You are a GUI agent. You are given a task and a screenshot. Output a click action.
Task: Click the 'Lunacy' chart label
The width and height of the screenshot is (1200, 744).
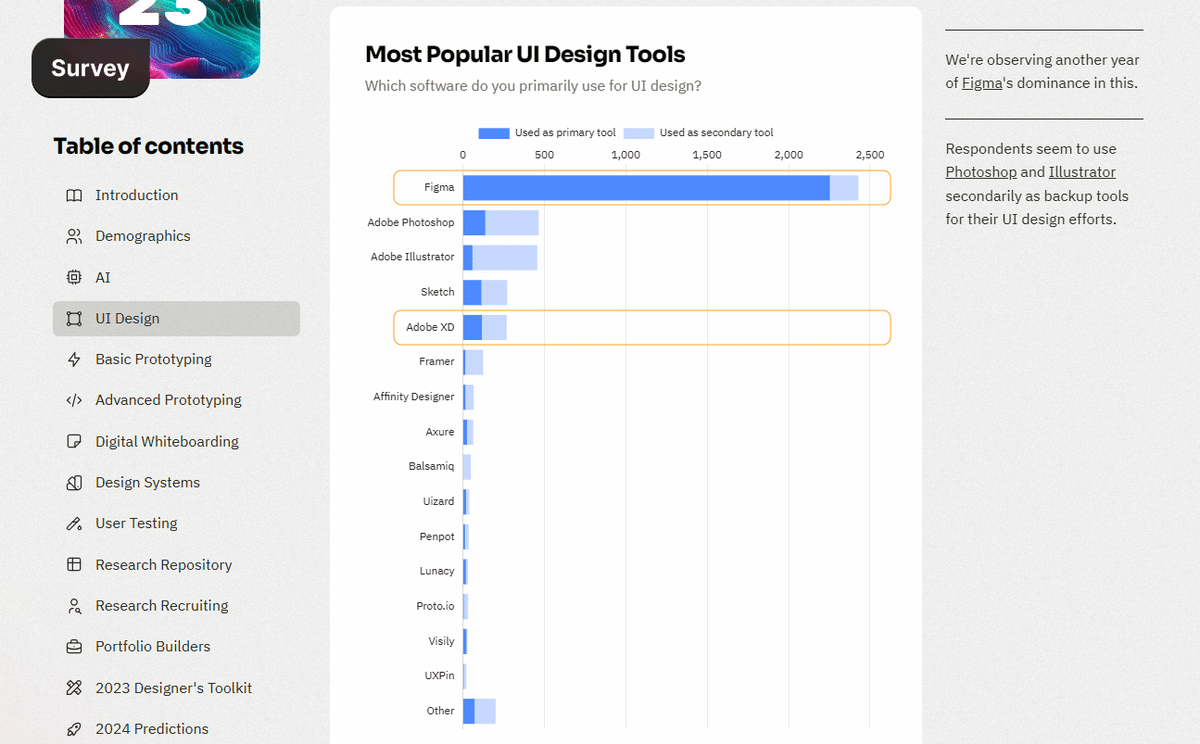437,571
